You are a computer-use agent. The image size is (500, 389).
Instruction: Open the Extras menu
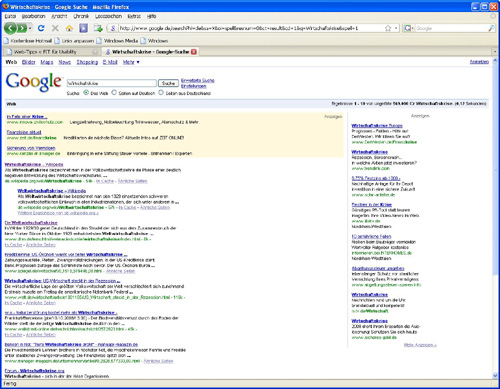pos(134,16)
